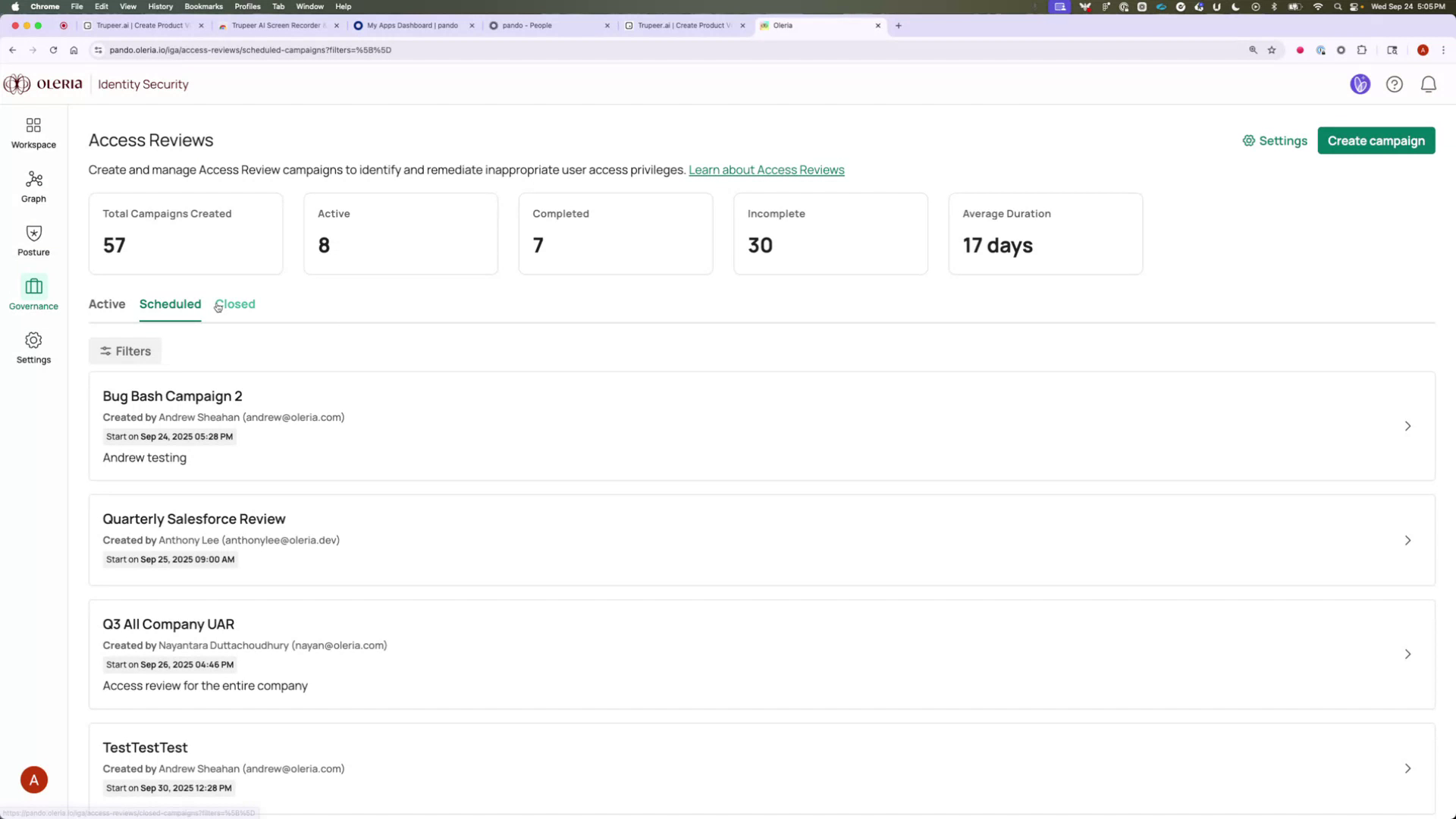Bookmark the page with the star icon
Viewport: 1456px width, 819px height.
[x=1270, y=50]
